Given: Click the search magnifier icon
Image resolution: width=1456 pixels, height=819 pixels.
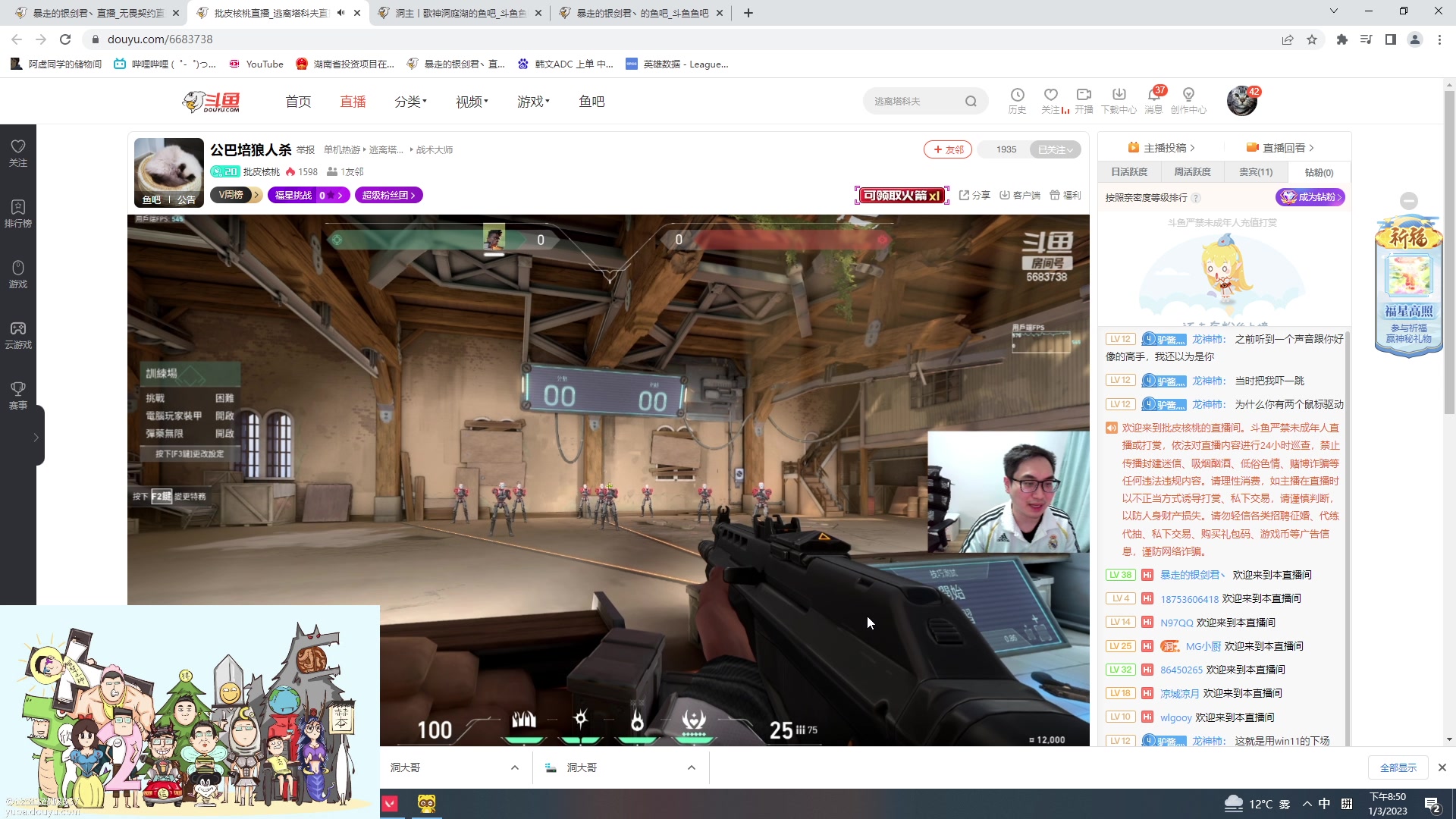Looking at the screenshot, I should 971,102.
